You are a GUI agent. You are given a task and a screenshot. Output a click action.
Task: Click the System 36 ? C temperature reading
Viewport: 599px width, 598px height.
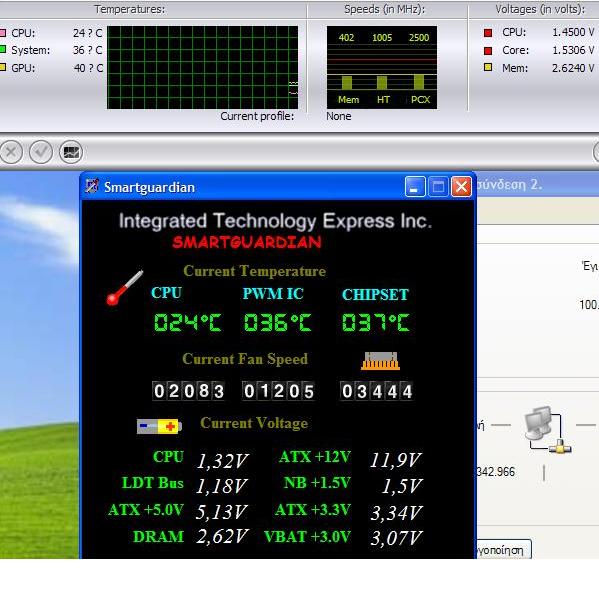click(88, 50)
